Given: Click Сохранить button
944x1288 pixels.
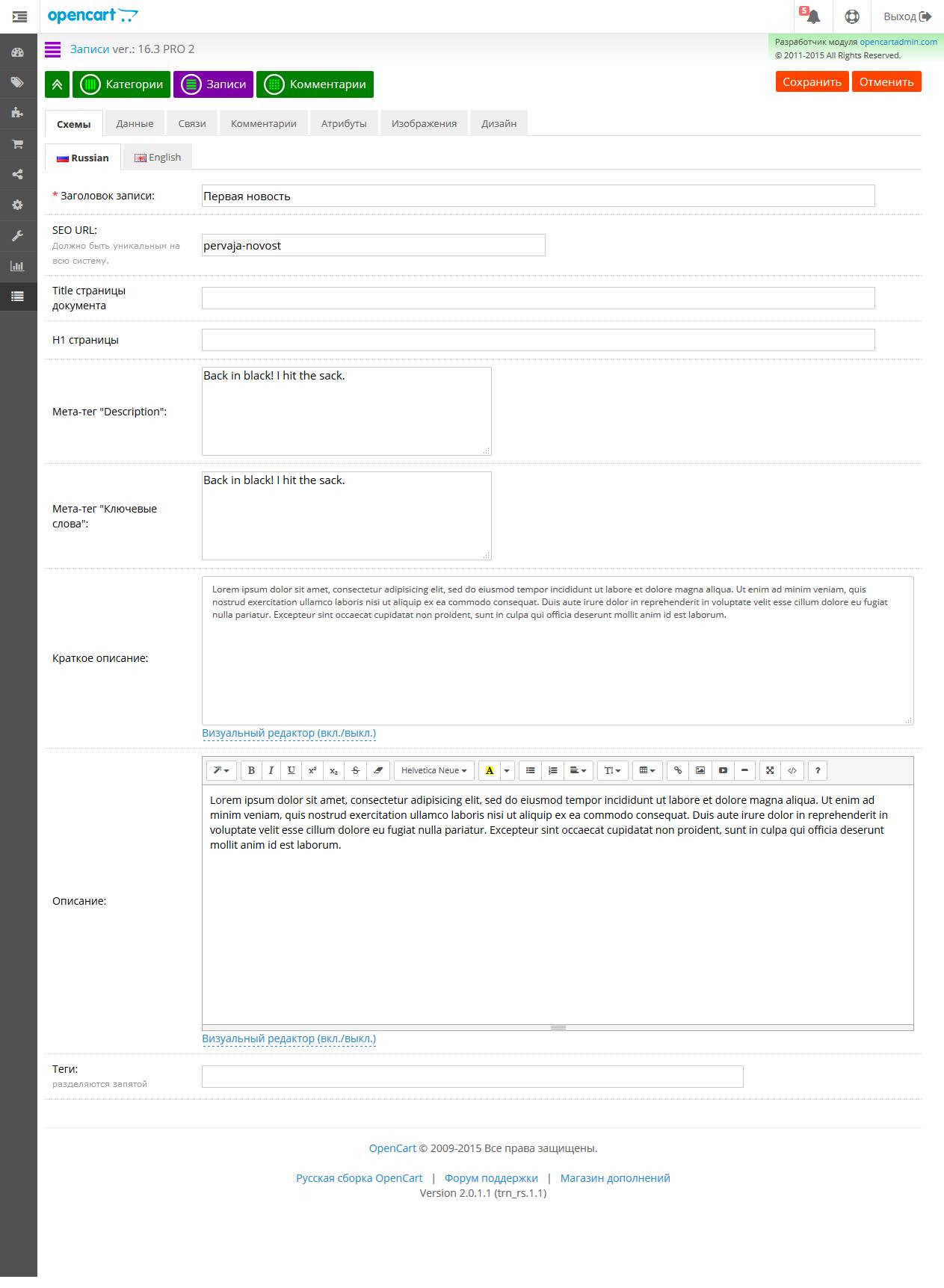Looking at the screenshot, I should (812, 82).
